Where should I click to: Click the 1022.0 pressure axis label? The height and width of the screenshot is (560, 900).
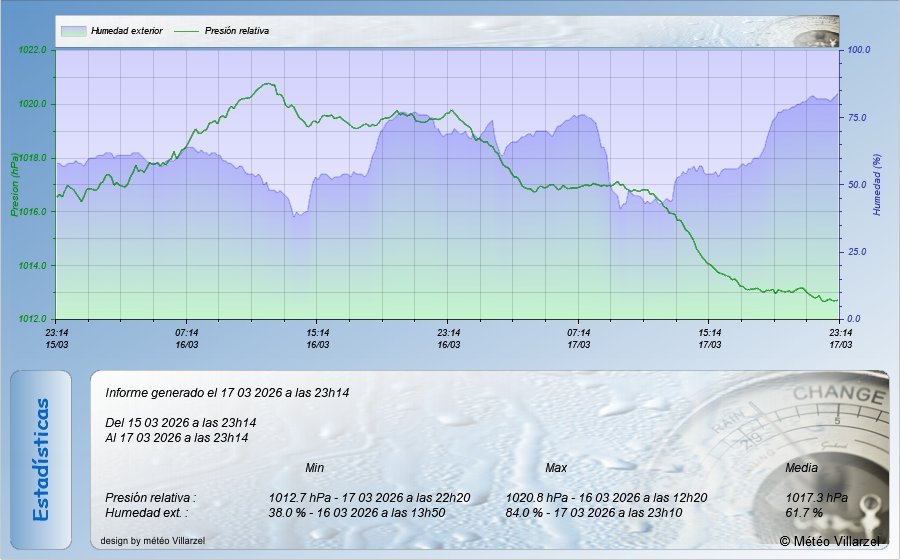(33, 50)
